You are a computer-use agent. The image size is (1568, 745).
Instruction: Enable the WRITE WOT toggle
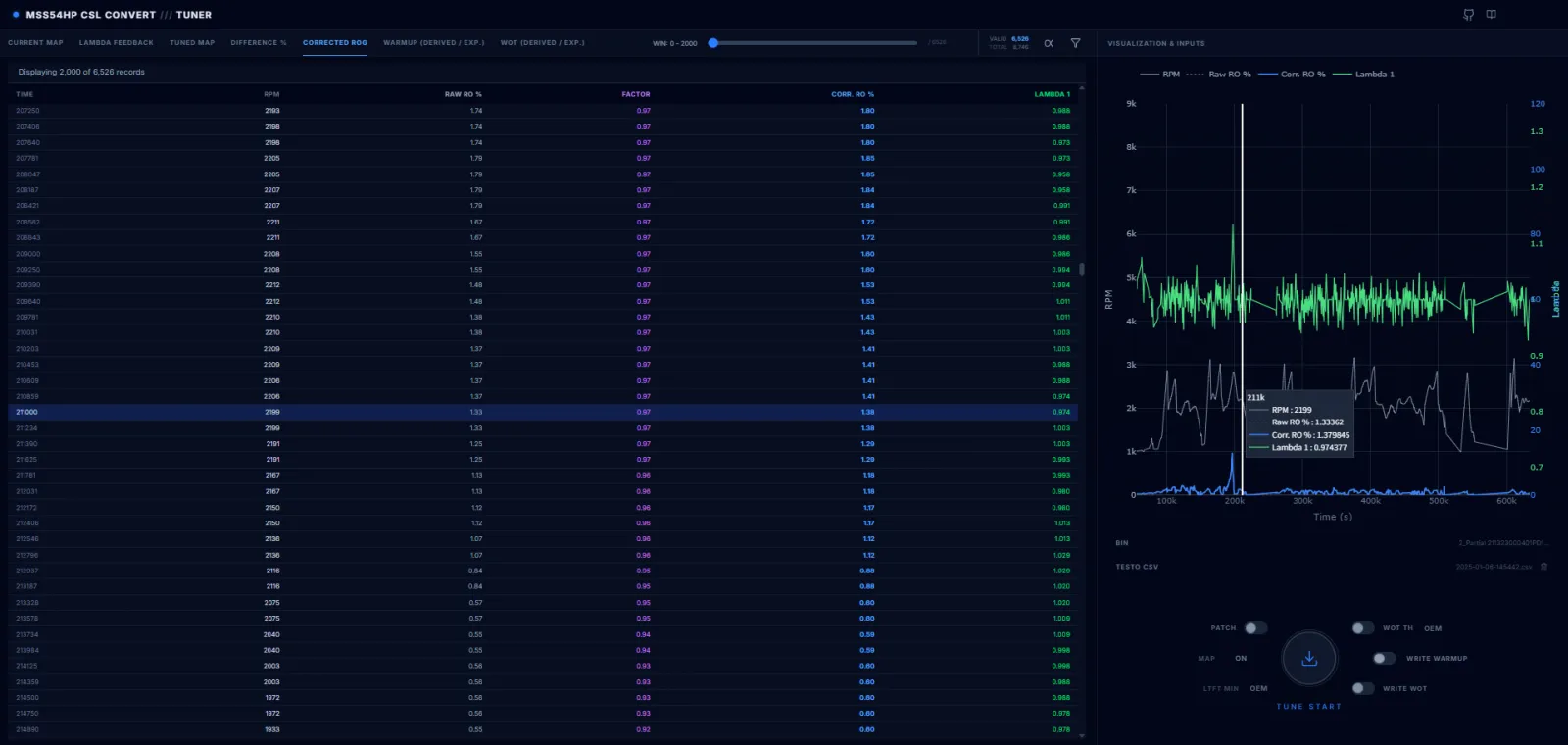point(1362,688)
